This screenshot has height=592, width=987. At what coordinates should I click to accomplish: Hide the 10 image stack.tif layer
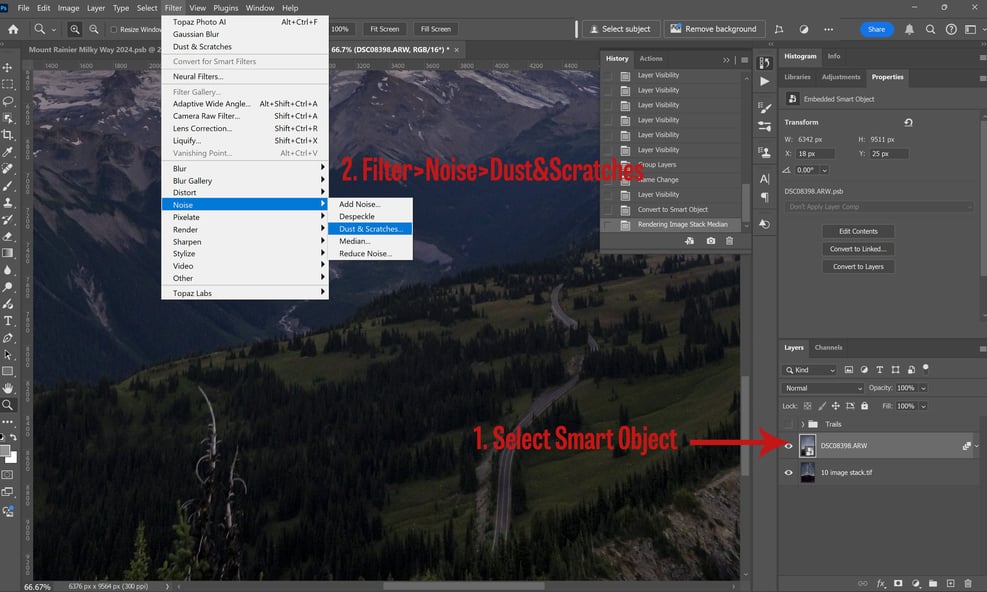[x=788, y=472]
